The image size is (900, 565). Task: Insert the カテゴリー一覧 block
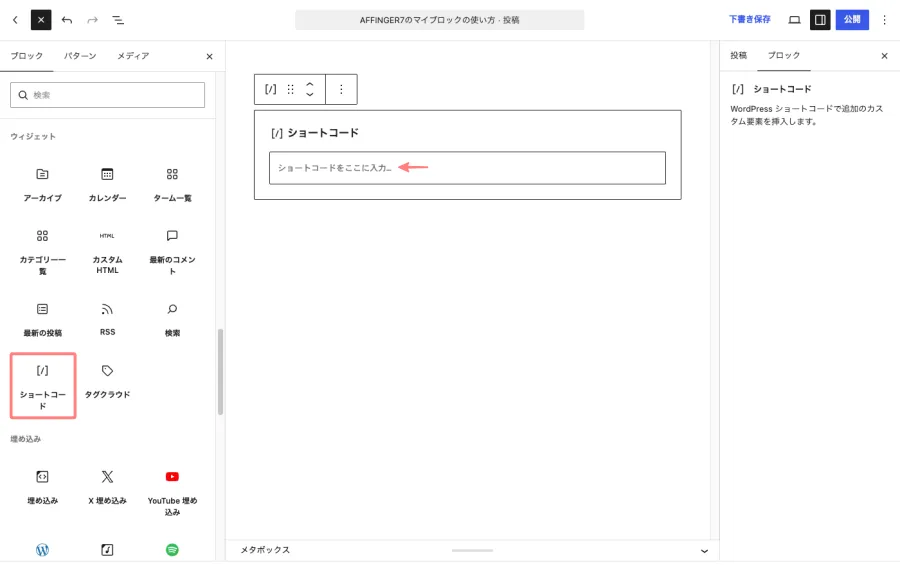click(x=42, y=251)
